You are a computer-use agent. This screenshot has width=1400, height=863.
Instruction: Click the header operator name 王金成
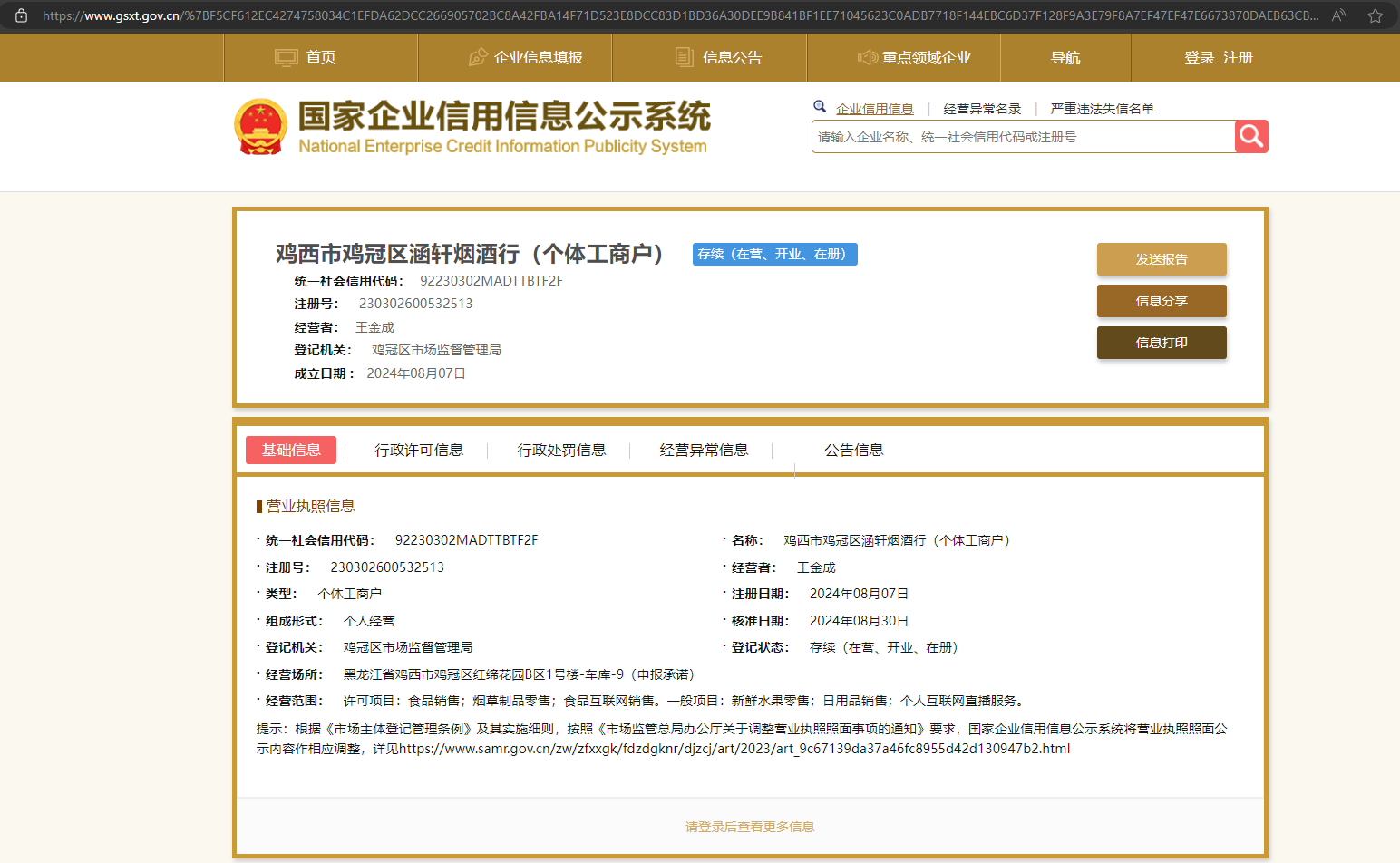(x=374, y=327)
